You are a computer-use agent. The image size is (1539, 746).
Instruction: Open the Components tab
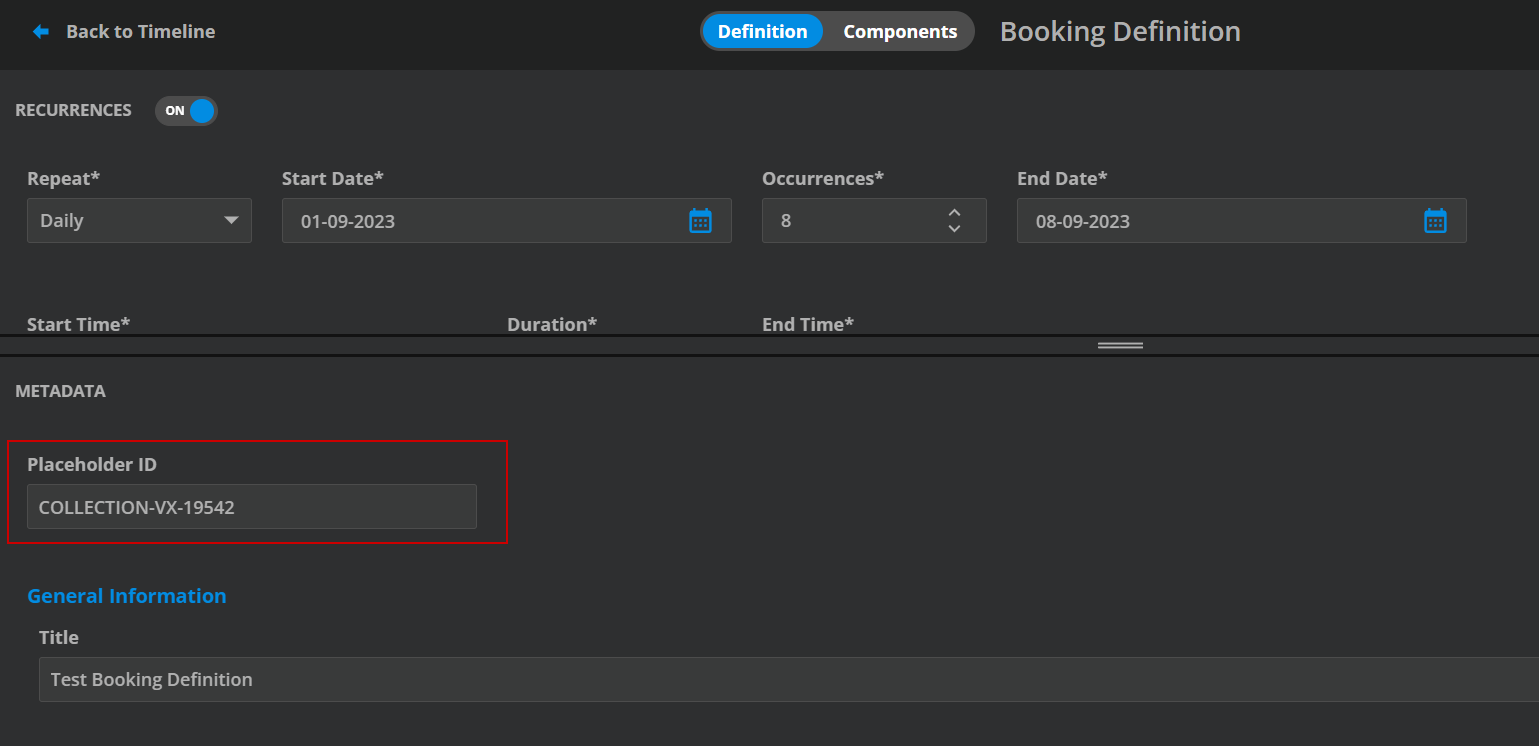coord(900,32)
